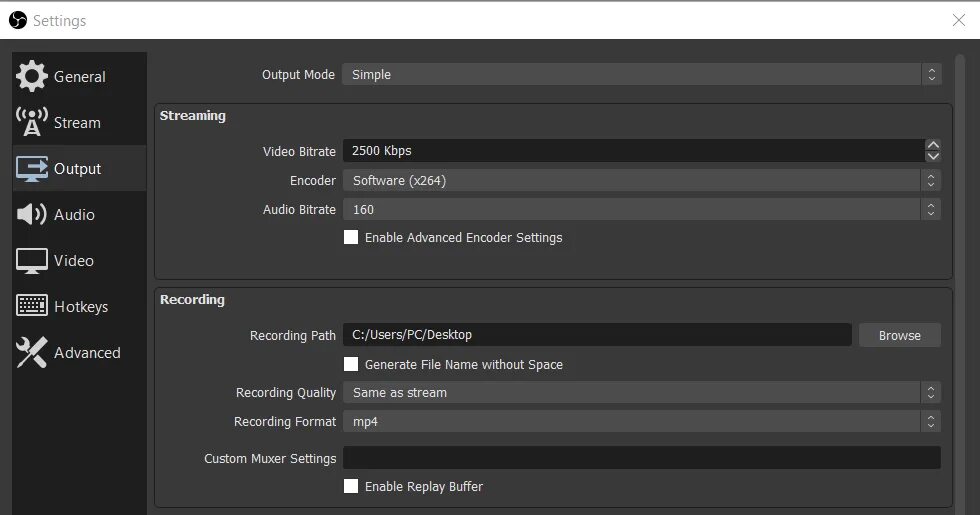
Task: Switch to the Hotkeys settings tab
Action: pos(79,306)
